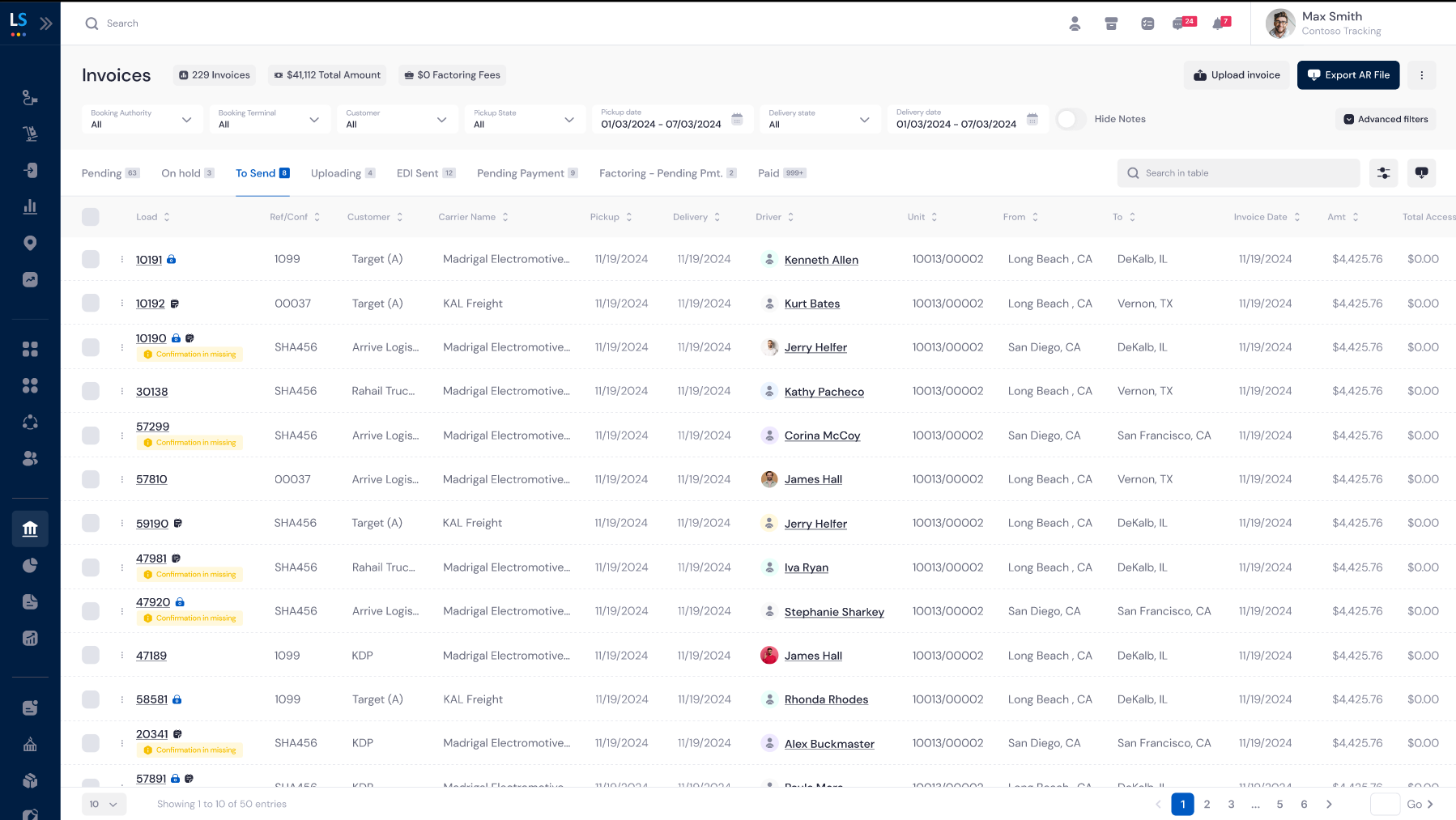Viewport: 1456px width, 820px height.
Task: Open the bank/accounting icon in the sidebar
Action: pos(30,529)
